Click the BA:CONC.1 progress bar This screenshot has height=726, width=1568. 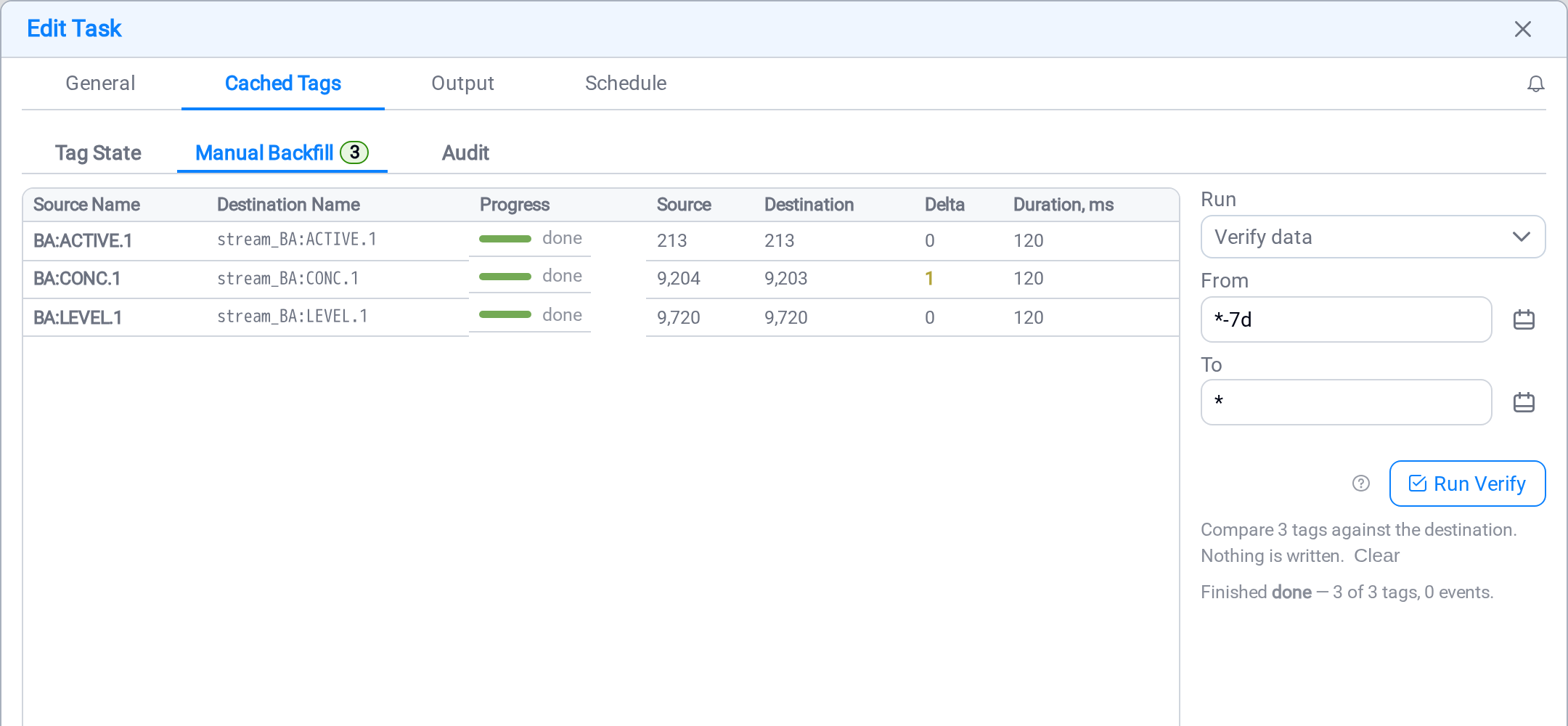tap(505, 277)
